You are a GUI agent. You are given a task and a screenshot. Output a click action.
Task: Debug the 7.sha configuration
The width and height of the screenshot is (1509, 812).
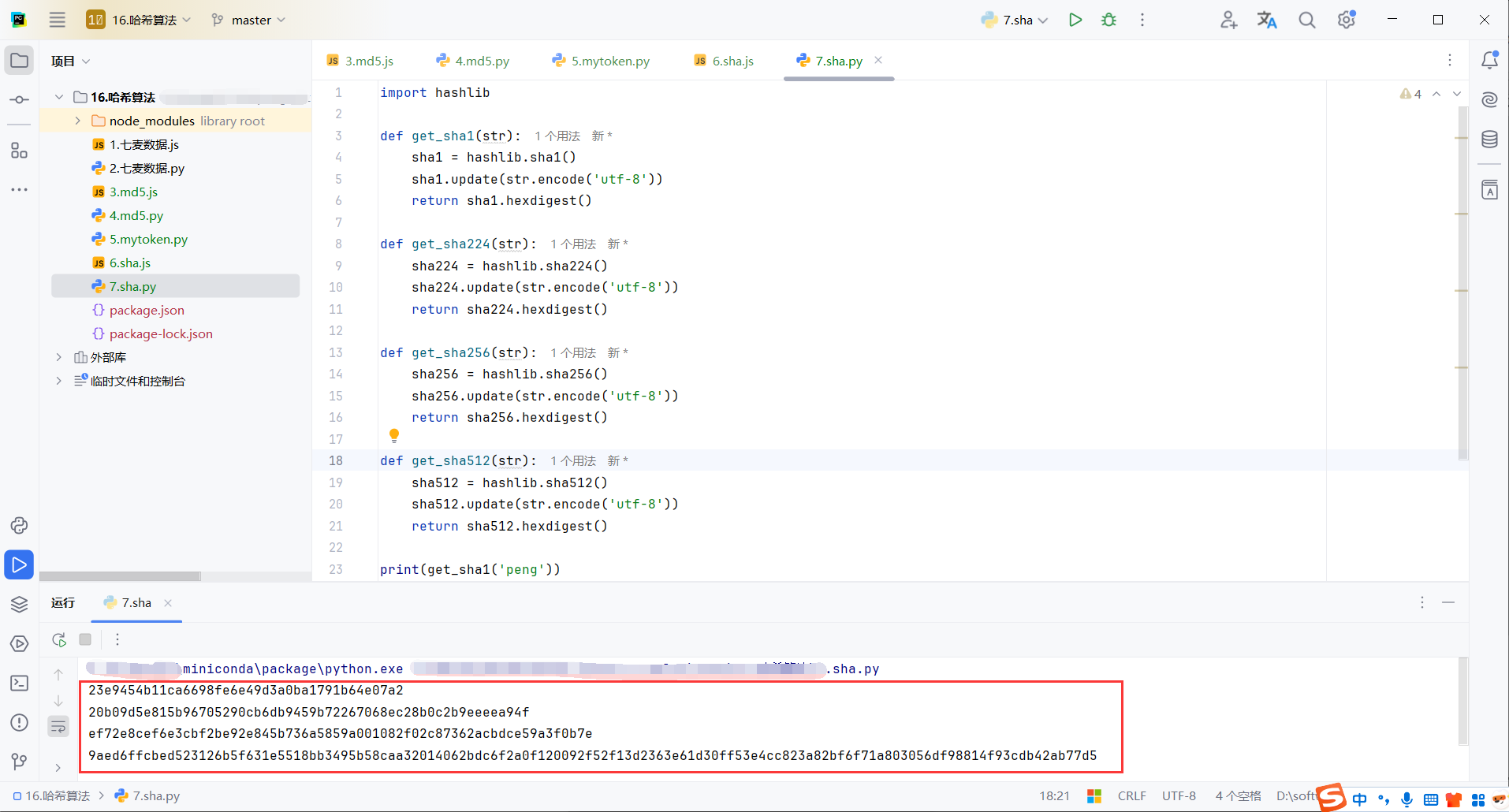coord(1109,20)
